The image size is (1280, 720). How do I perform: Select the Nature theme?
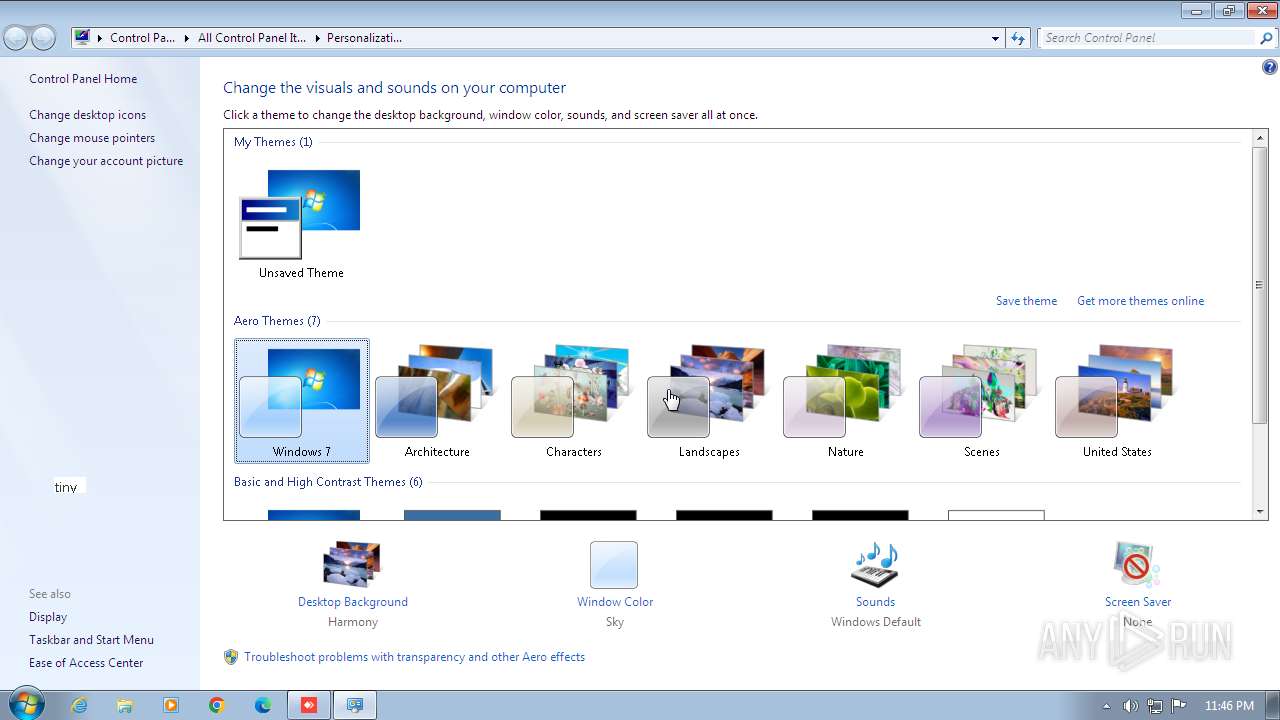845,401
